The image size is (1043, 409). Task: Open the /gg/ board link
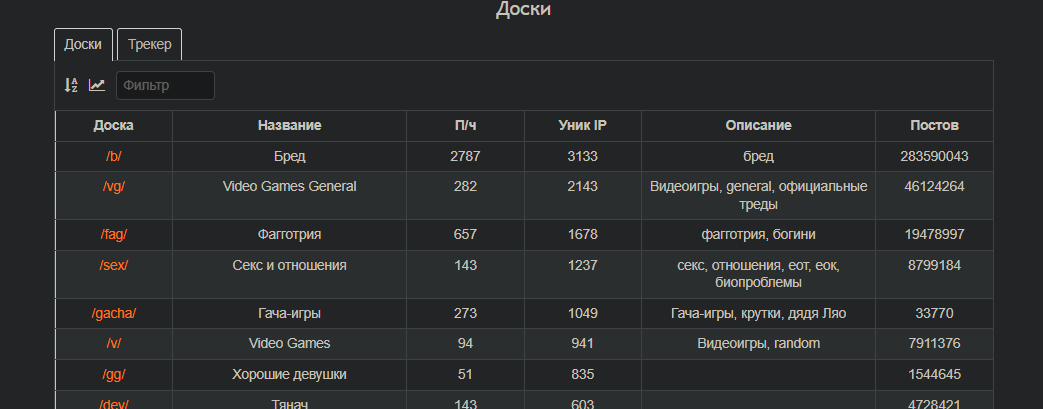(x=113, y=375)
